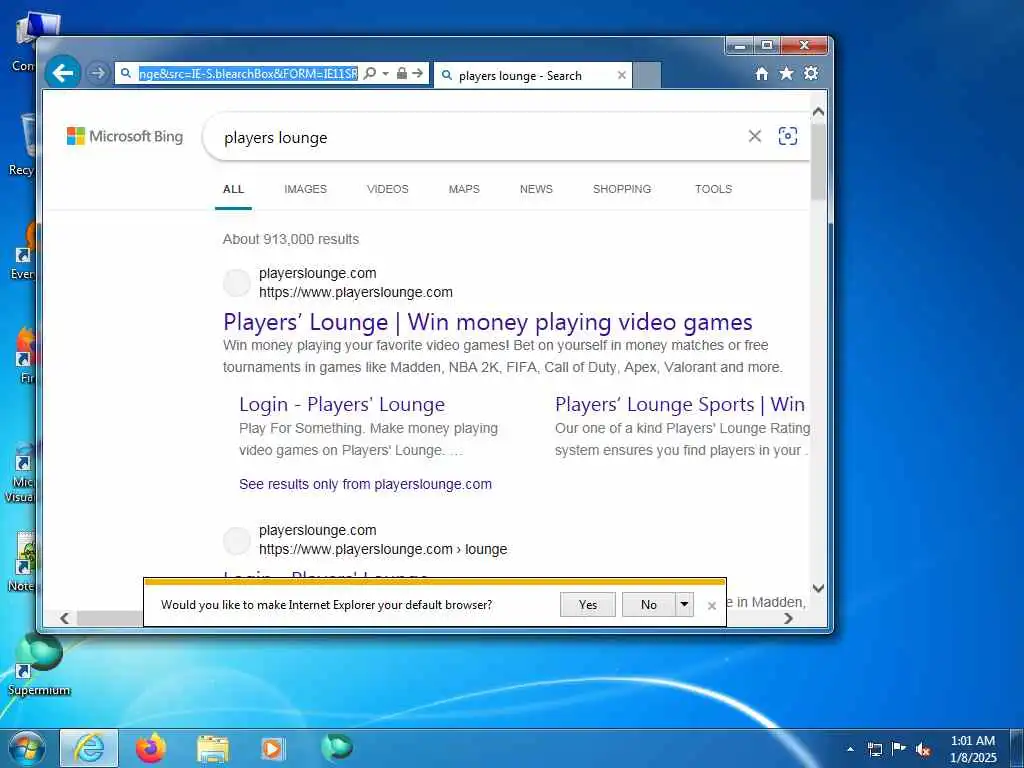1024x768 pixels.
Task: Click Yes to set default browser
Action: [x=588, y=605]
